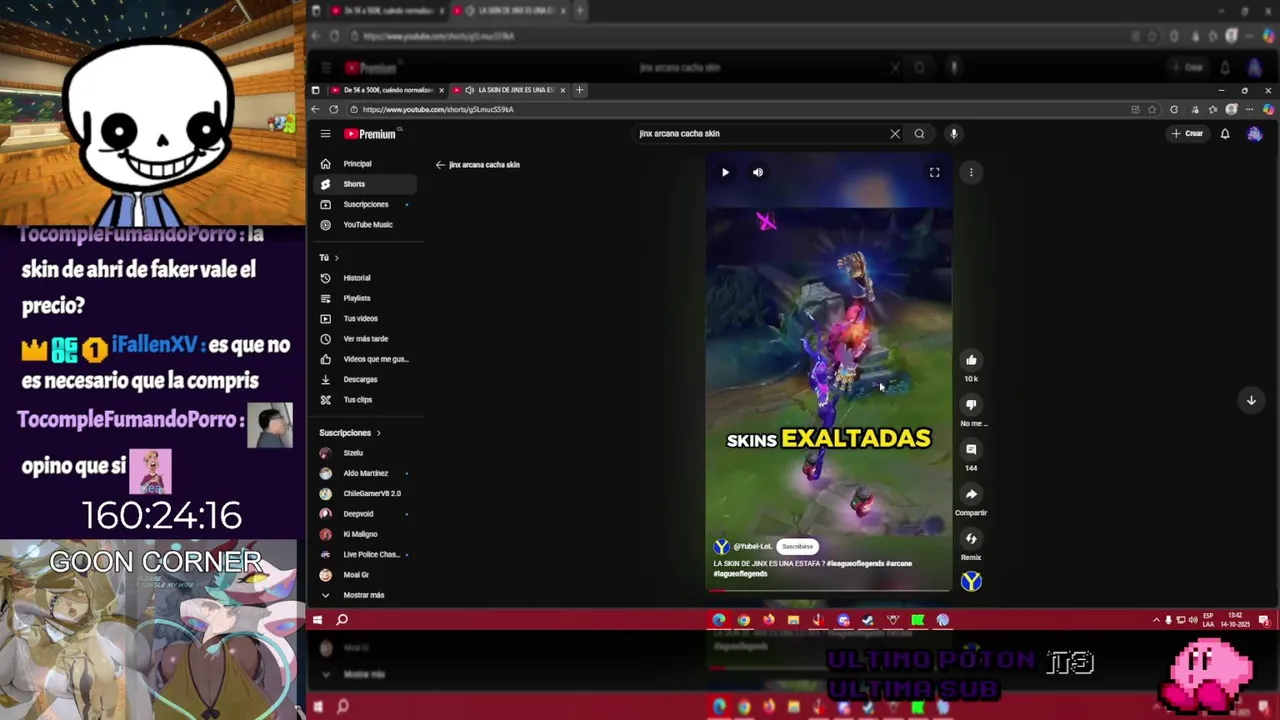Mute the Shorts player volume
Image resolution: width=1280 pixels, height=720 pixels.
758,172
